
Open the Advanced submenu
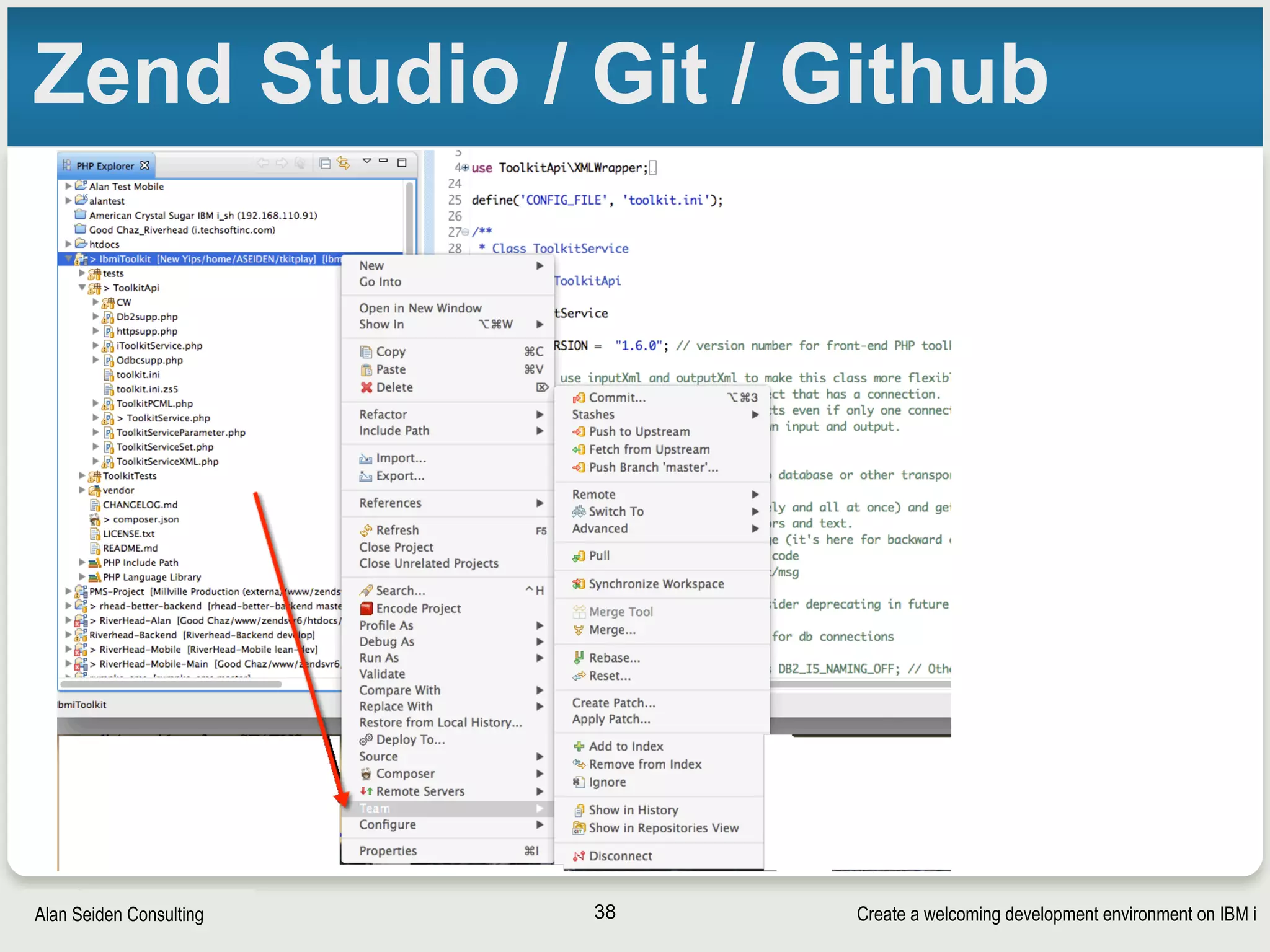point(662,529)
